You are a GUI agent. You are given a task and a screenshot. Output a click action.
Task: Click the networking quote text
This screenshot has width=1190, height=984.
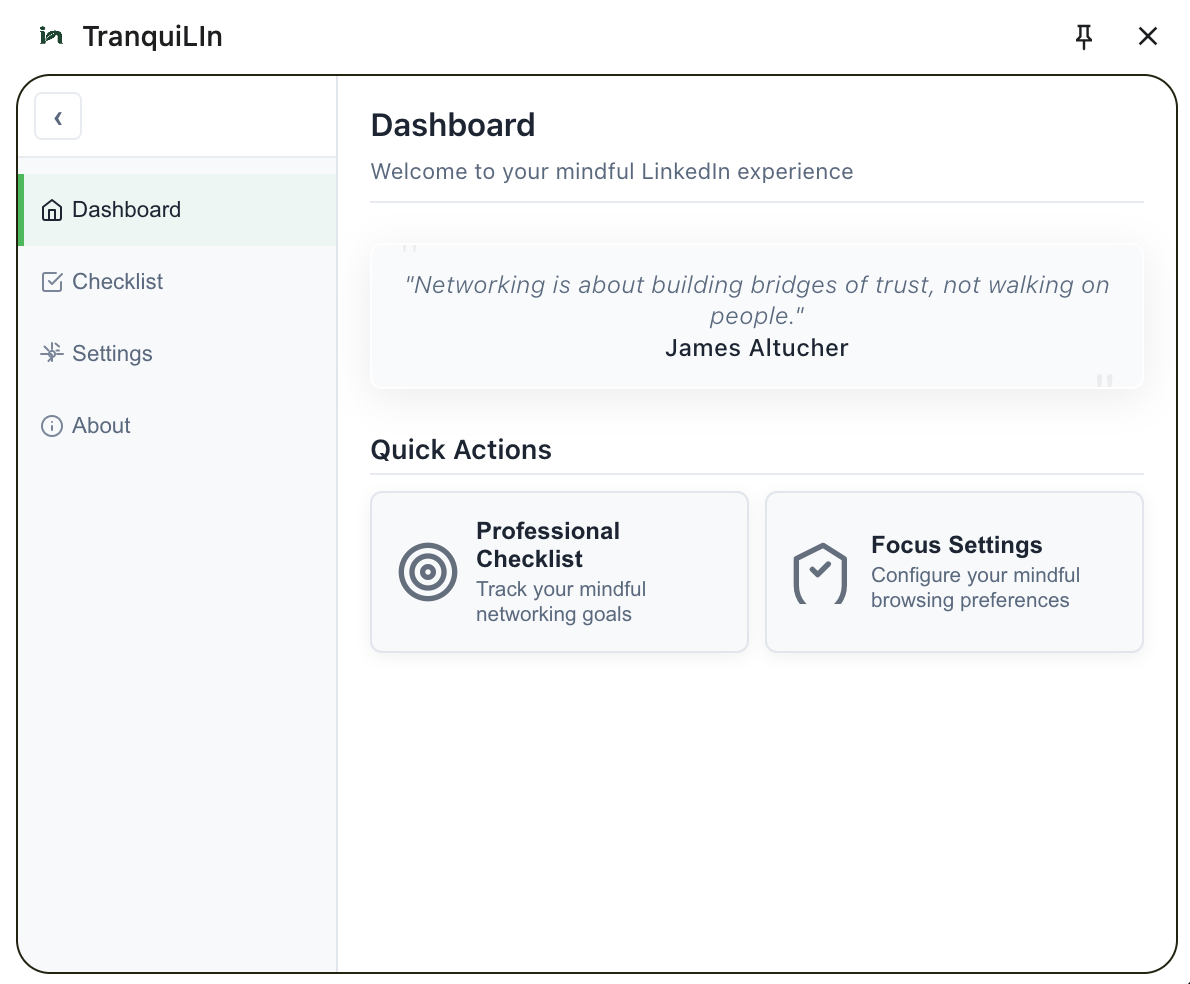tap(756, 300)
